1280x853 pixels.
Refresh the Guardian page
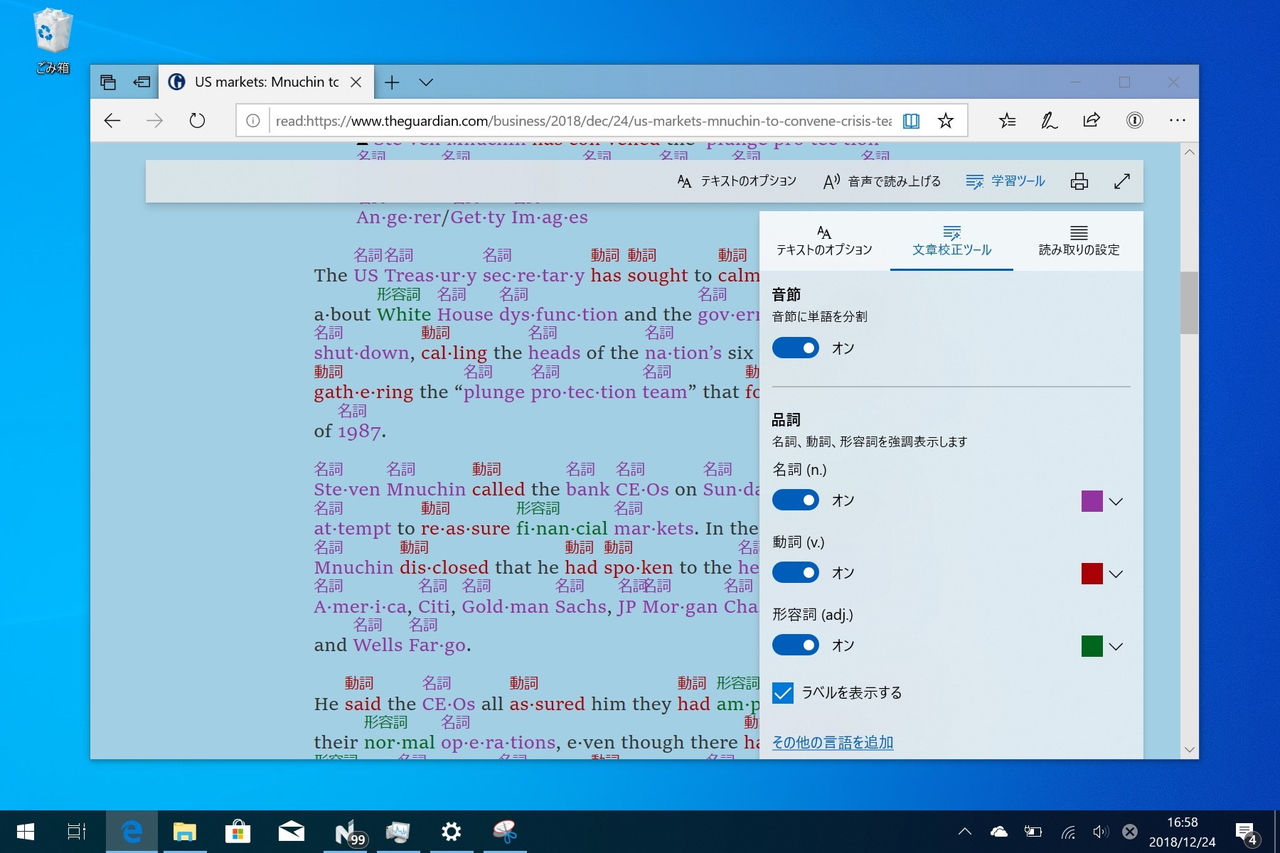[197, 121]
